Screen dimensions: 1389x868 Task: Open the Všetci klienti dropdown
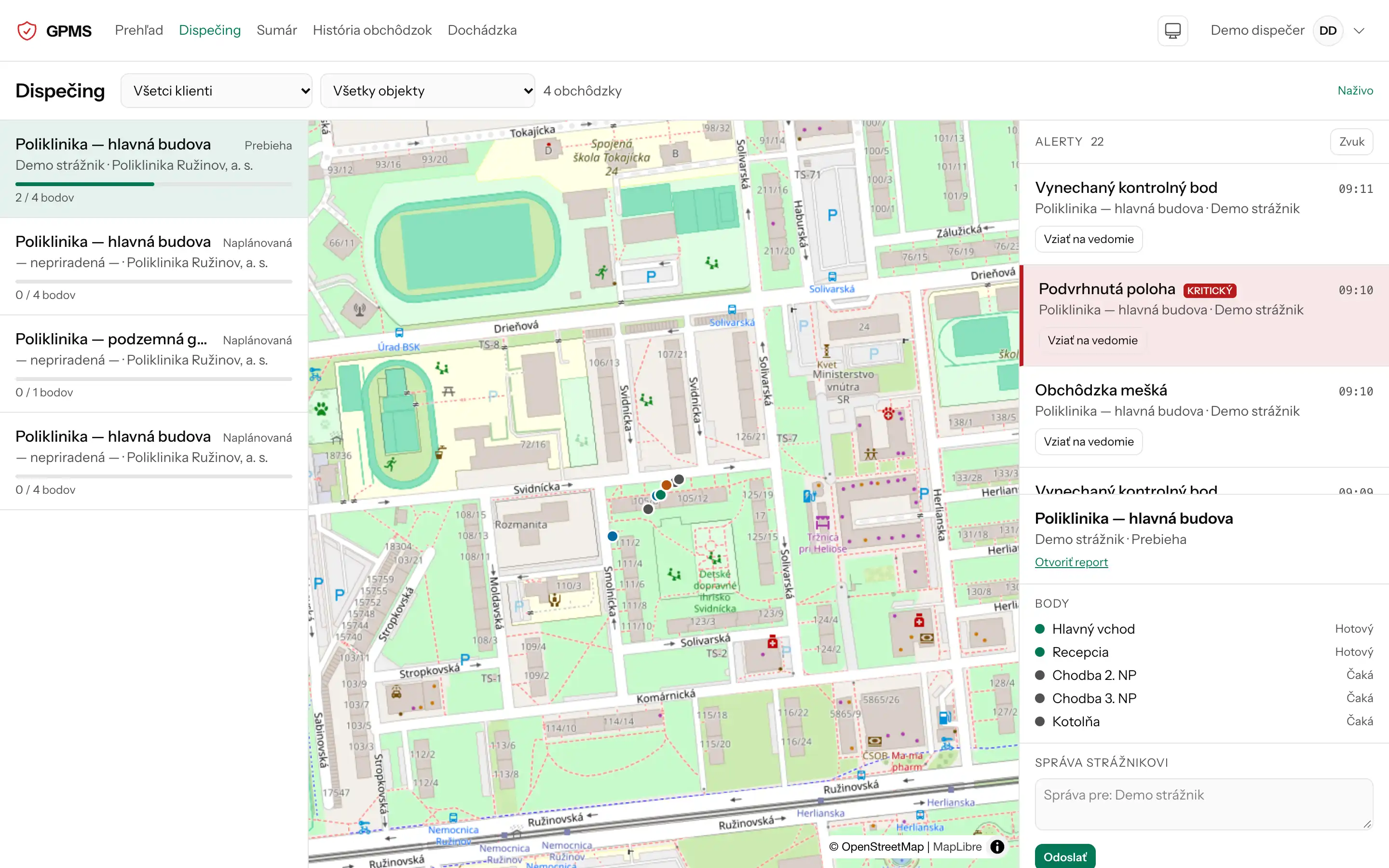tap(217, 91)
